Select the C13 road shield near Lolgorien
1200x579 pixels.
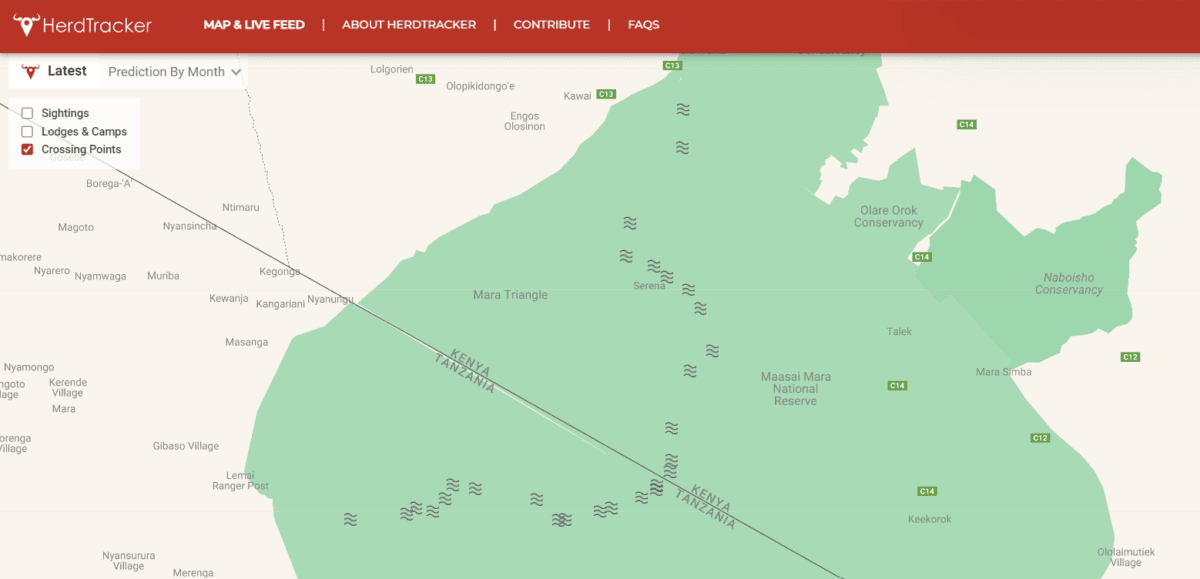point(424,77)
